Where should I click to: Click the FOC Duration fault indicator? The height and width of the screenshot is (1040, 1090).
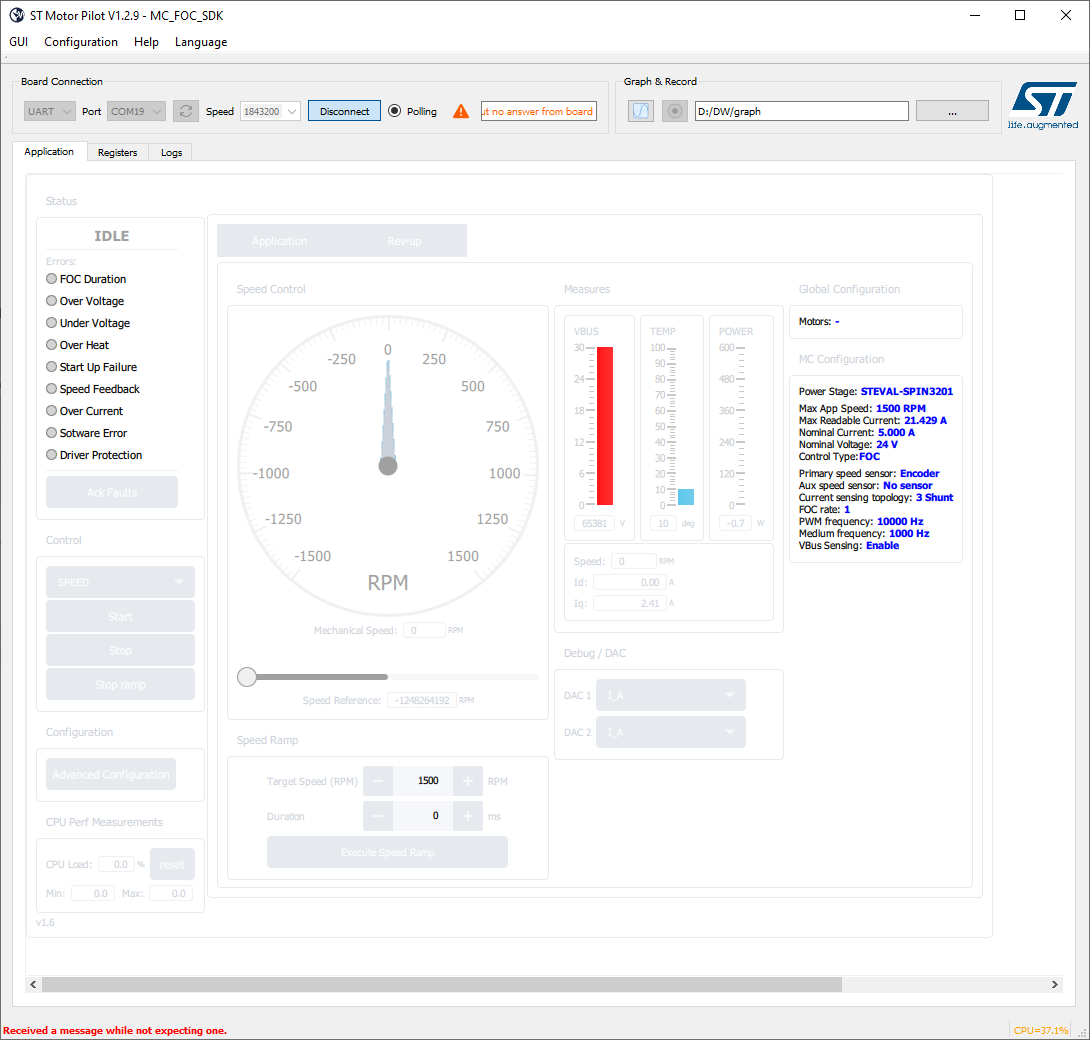(x=51, y=278)
